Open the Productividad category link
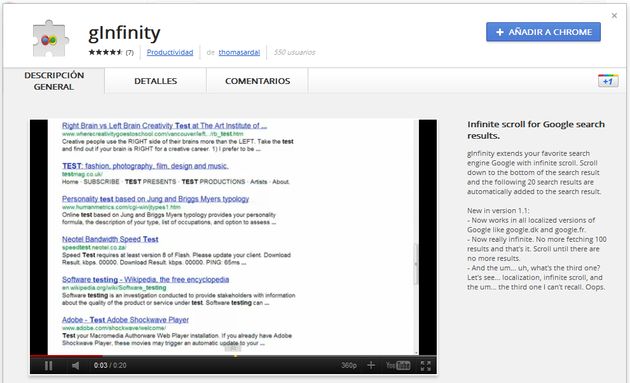This screenshot has height=383, width=630. pyautogui.click(x=170, y=52)
